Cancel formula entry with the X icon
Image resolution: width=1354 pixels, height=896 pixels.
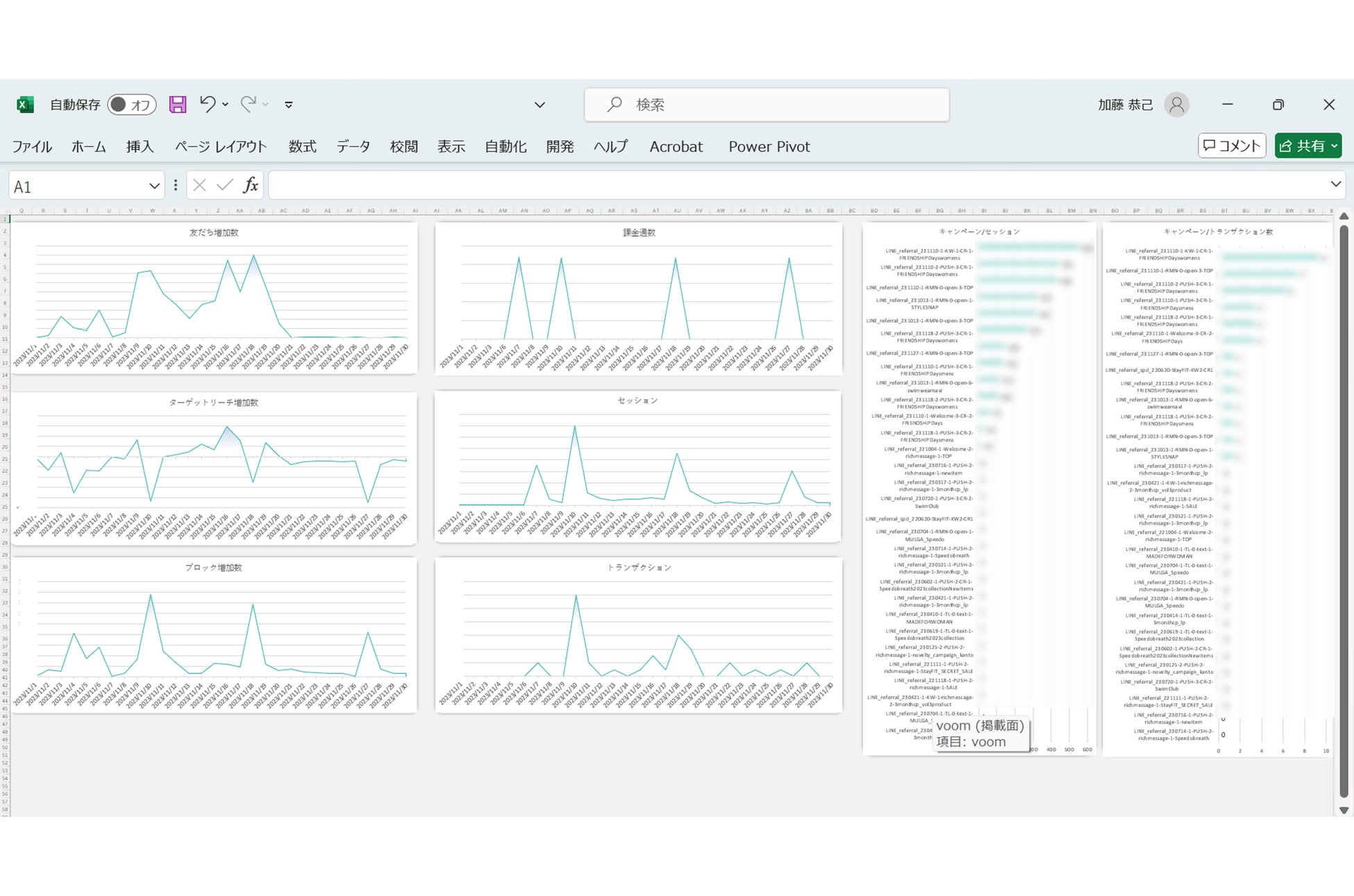click(200, 185)
